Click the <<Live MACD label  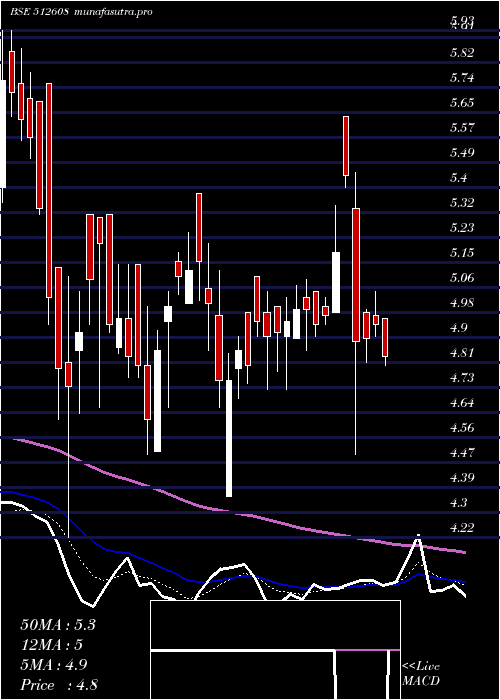pos(421,674)
